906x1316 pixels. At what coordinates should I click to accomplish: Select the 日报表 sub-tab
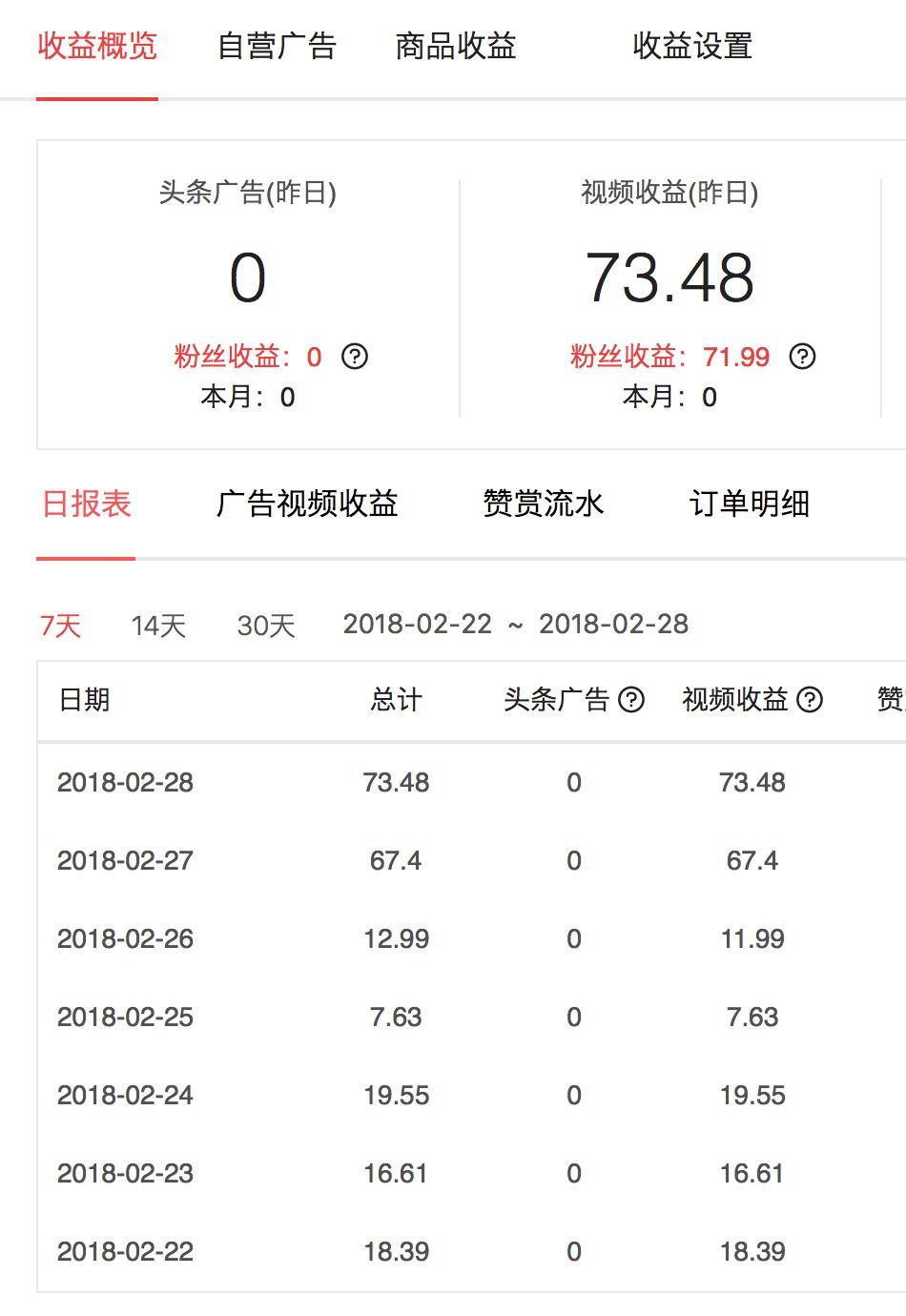click(86, 504)
